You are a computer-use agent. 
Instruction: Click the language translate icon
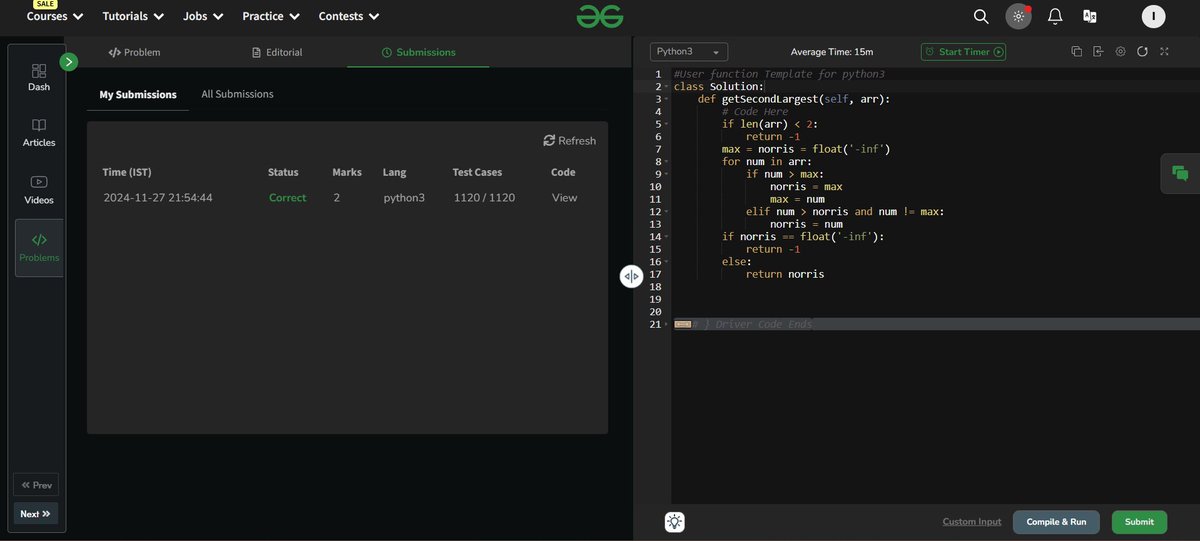click(x=1090, y=16)
